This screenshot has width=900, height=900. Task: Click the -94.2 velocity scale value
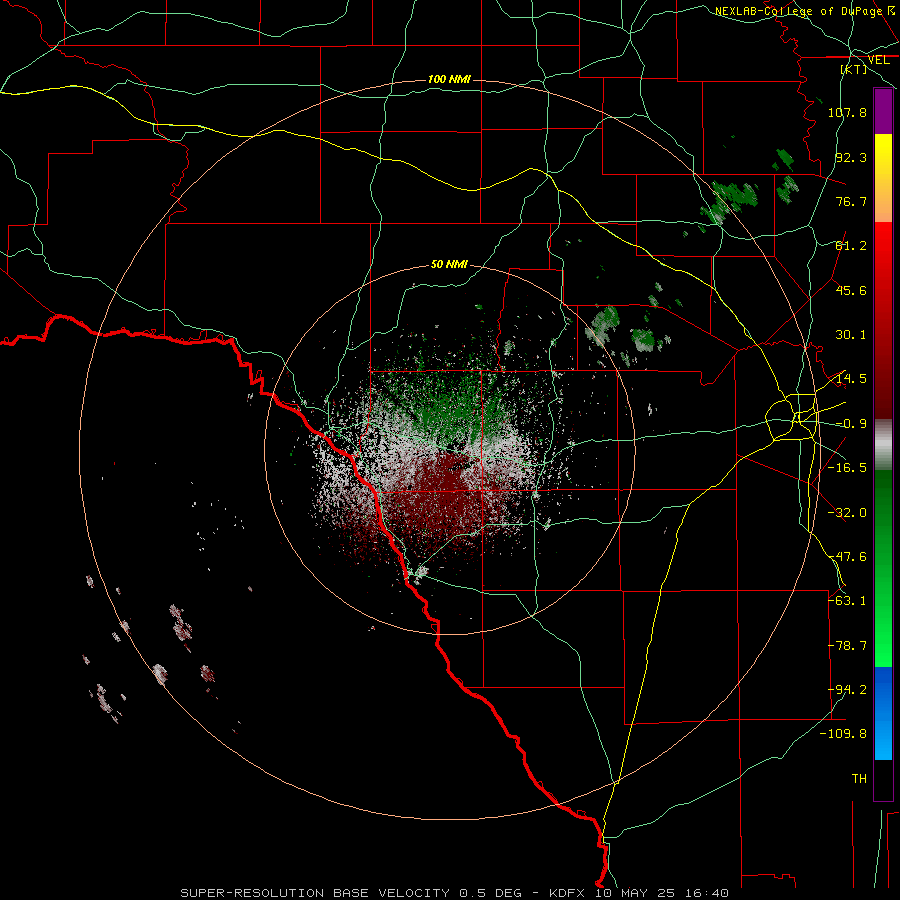tap(847, 690)
